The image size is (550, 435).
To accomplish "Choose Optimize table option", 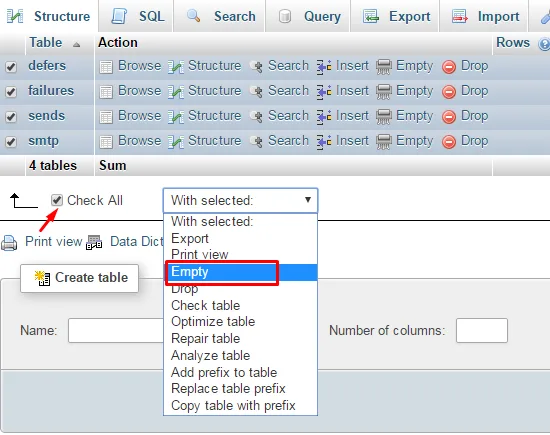I will tap(241, 322).
